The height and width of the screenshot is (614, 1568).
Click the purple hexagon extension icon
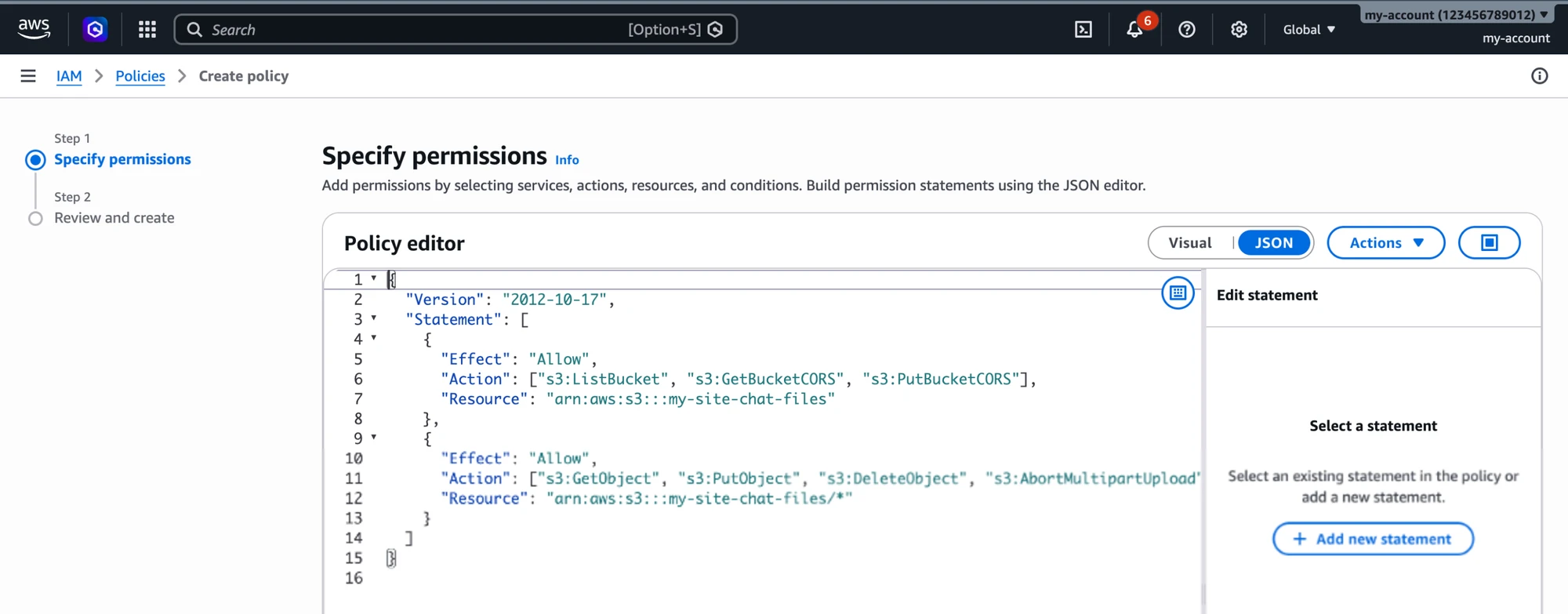[95, 29]
